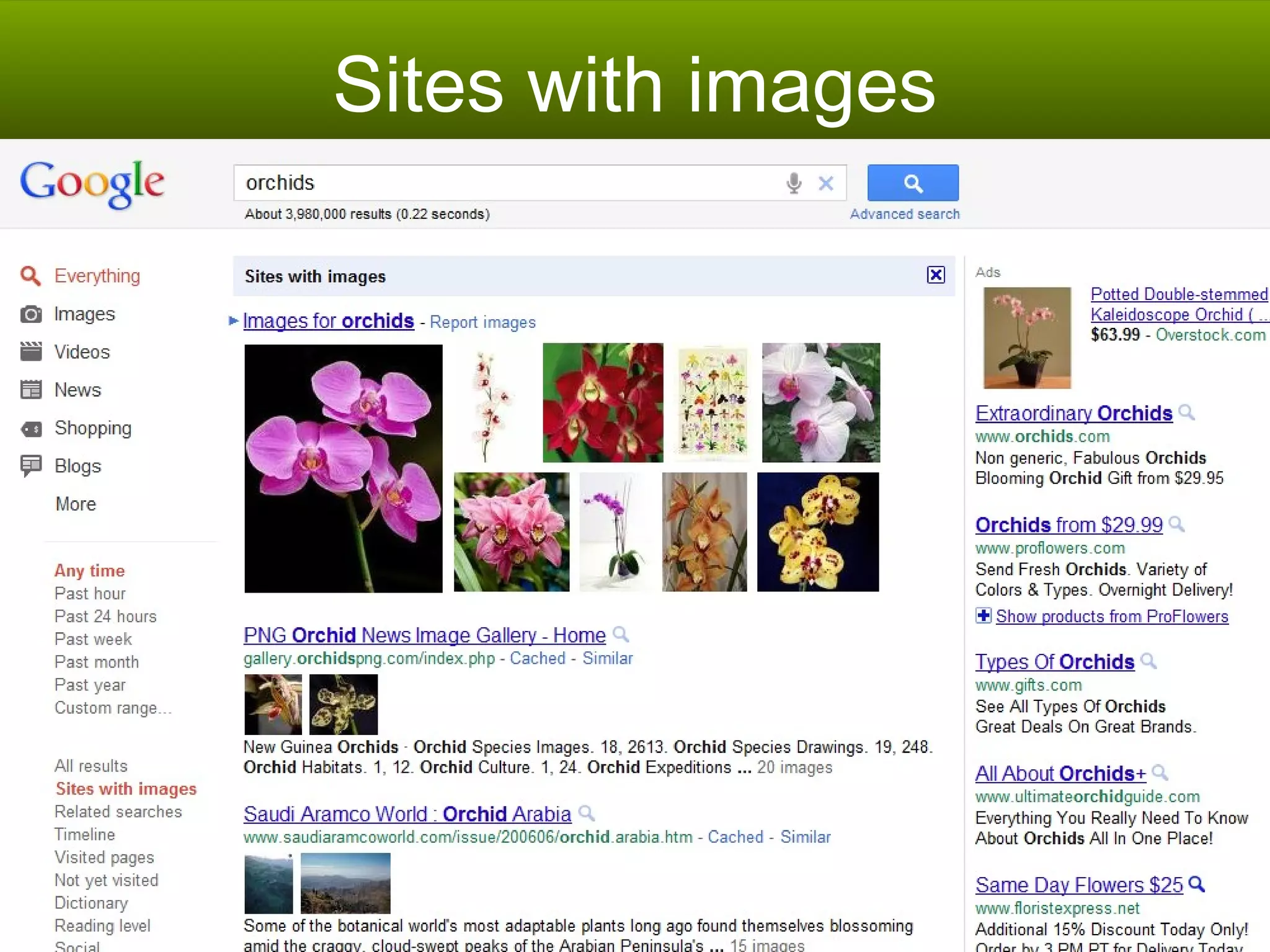This screenshot has width=1270, height=952.
Task: Preview icon beside Orchids from $29.99 ad
Action: 1177,524
